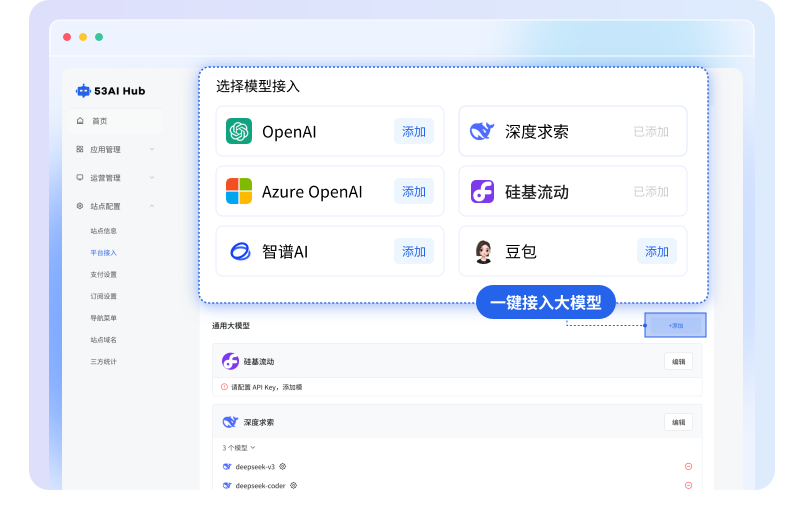This screenshot has height=520, width=805.
Task: Click the monitor icon beside 运营管理
Action: [x=80, y=178]
